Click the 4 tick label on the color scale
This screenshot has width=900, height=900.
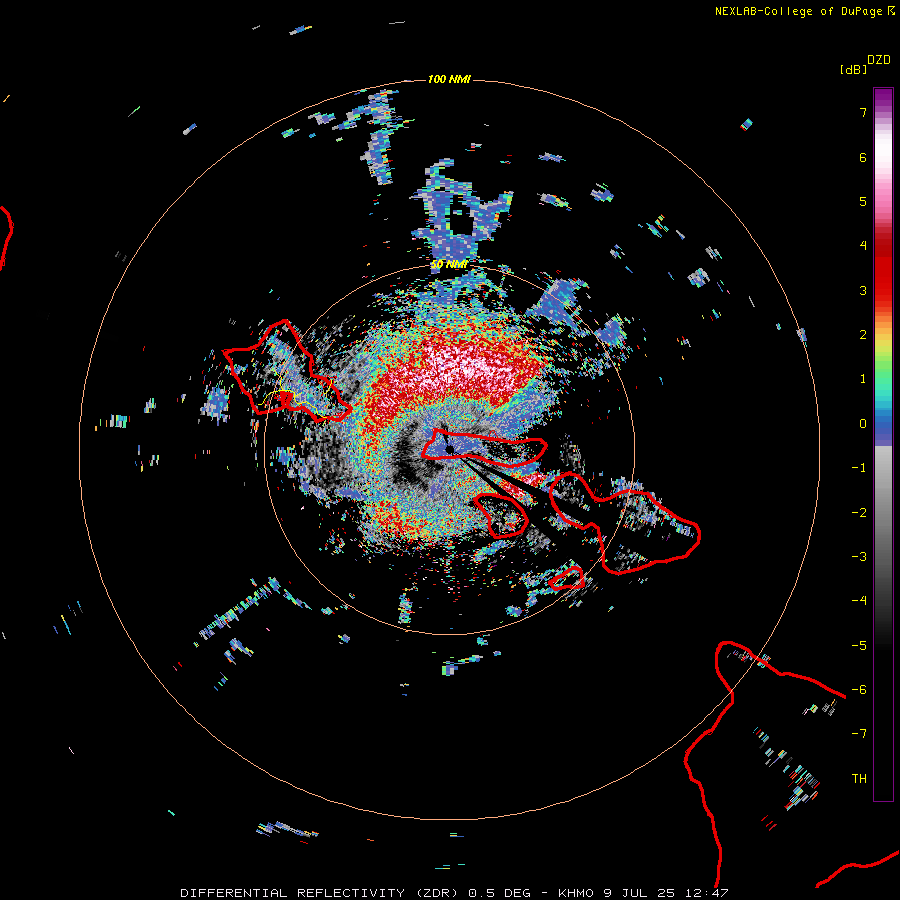pyautogui.click(x=863, y=246)
